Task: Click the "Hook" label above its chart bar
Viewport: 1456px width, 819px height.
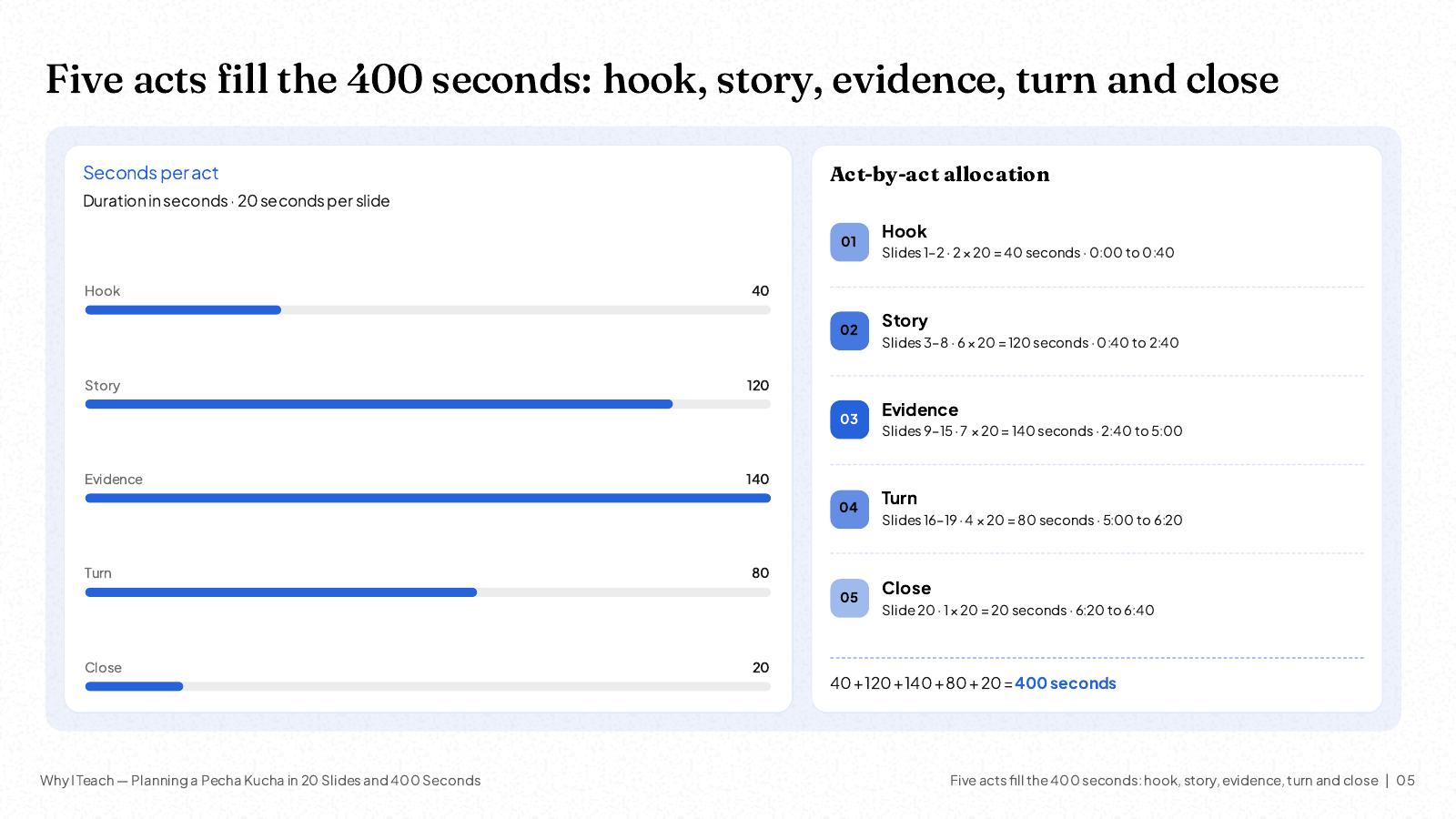Action: (x=102, y=291)
